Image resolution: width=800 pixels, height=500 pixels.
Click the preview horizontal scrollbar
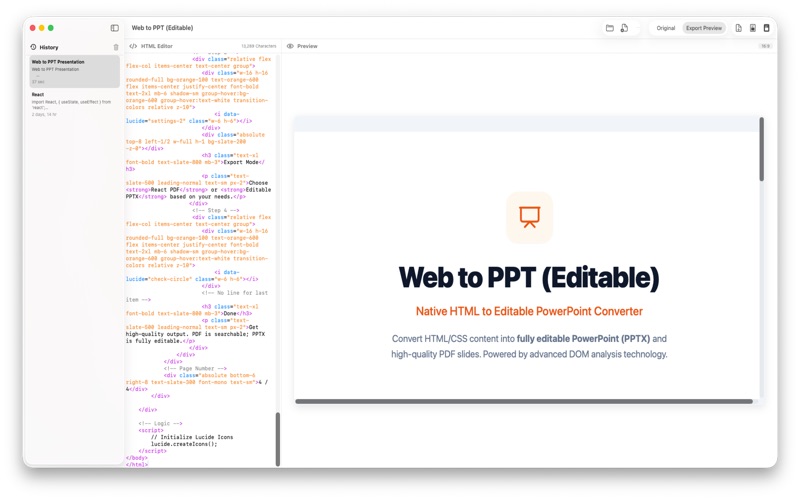click(523, 402)
